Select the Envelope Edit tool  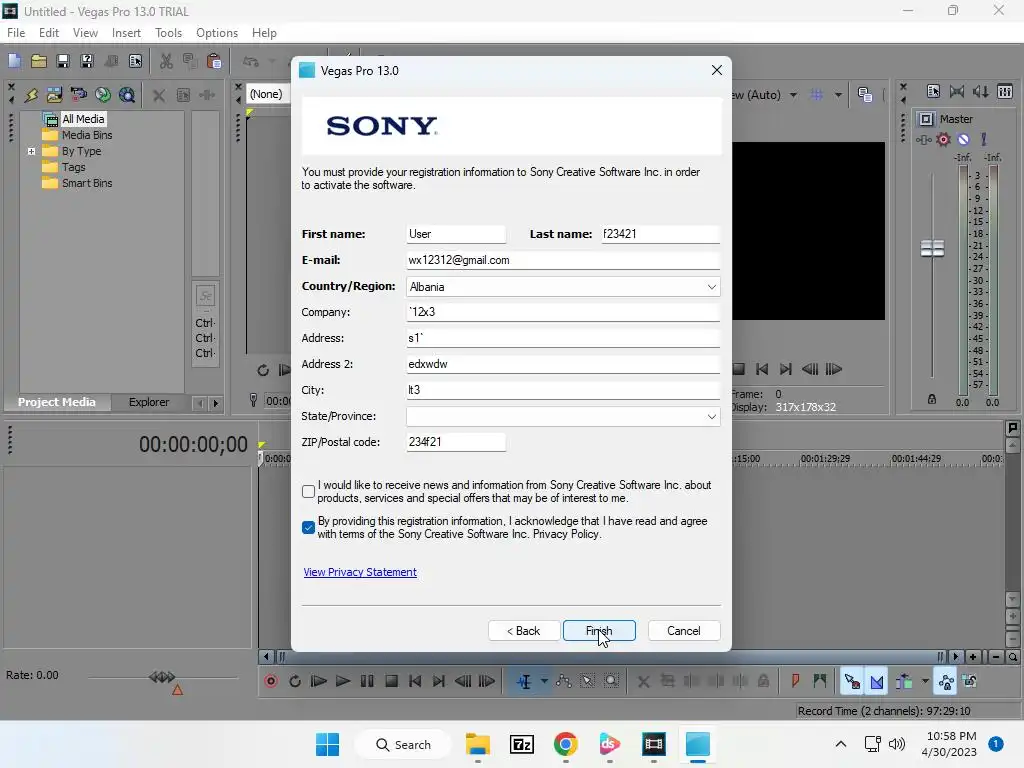click(x=564, y=681)
